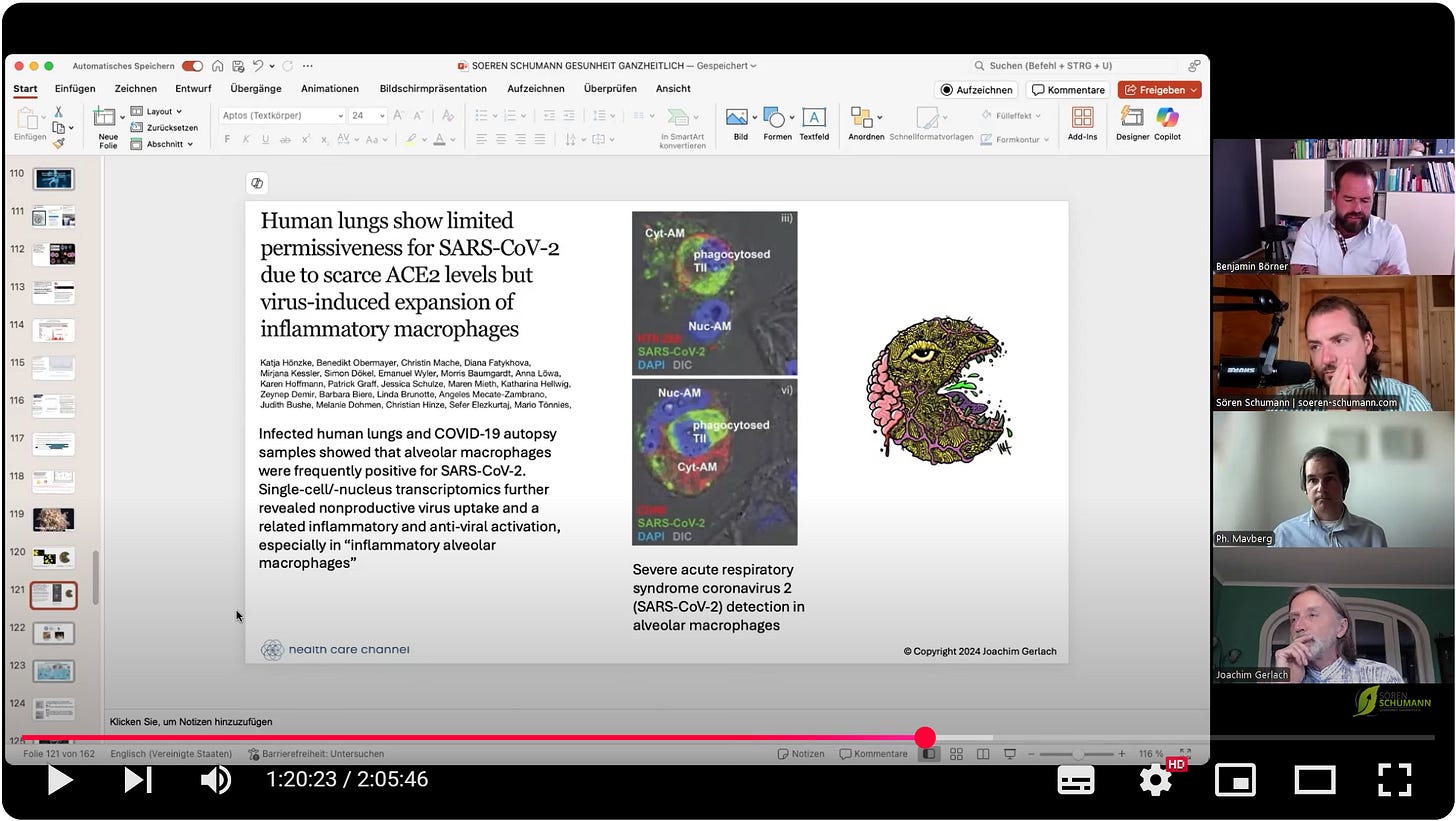Enter fullscreen video mode

coord(1394,780)
